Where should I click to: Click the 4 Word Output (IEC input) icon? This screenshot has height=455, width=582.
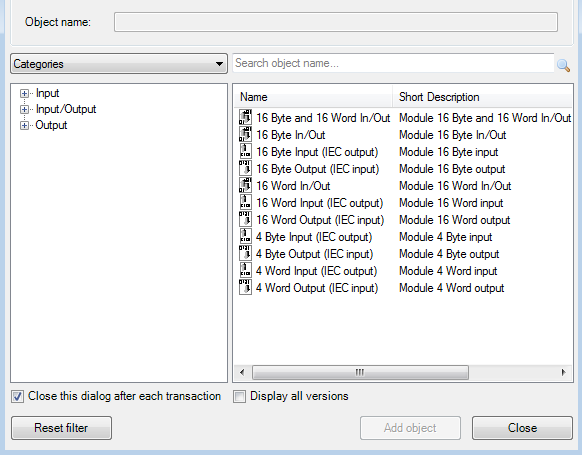245,288
